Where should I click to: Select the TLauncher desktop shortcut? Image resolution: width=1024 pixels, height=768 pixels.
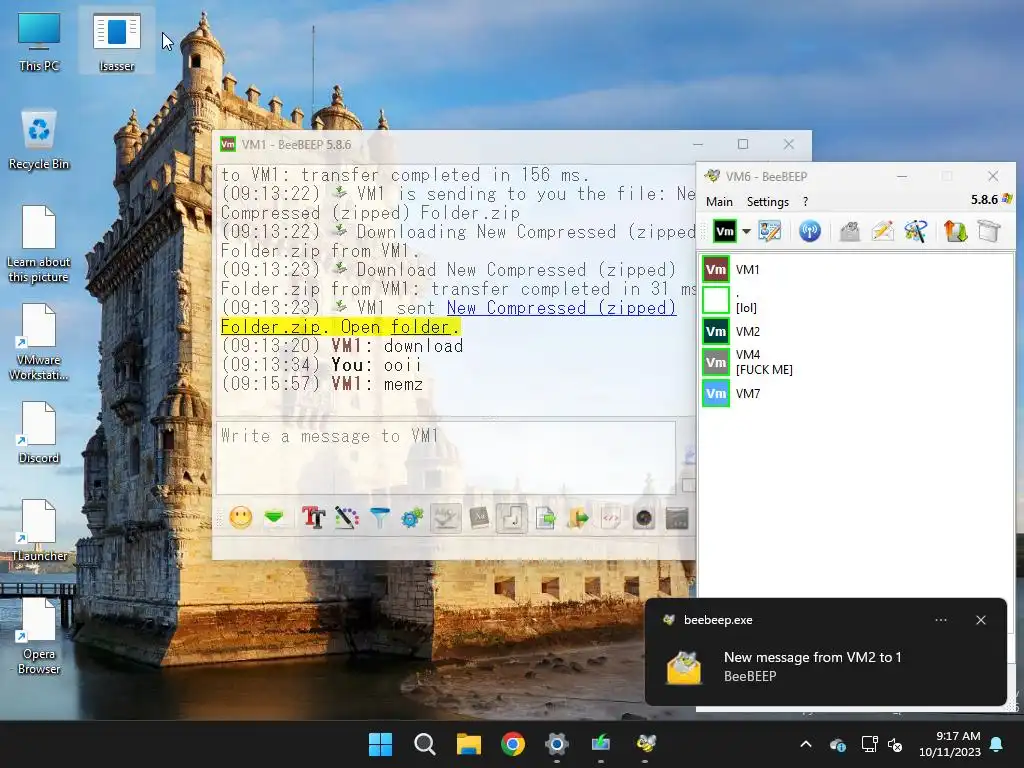tap(39, 530)
